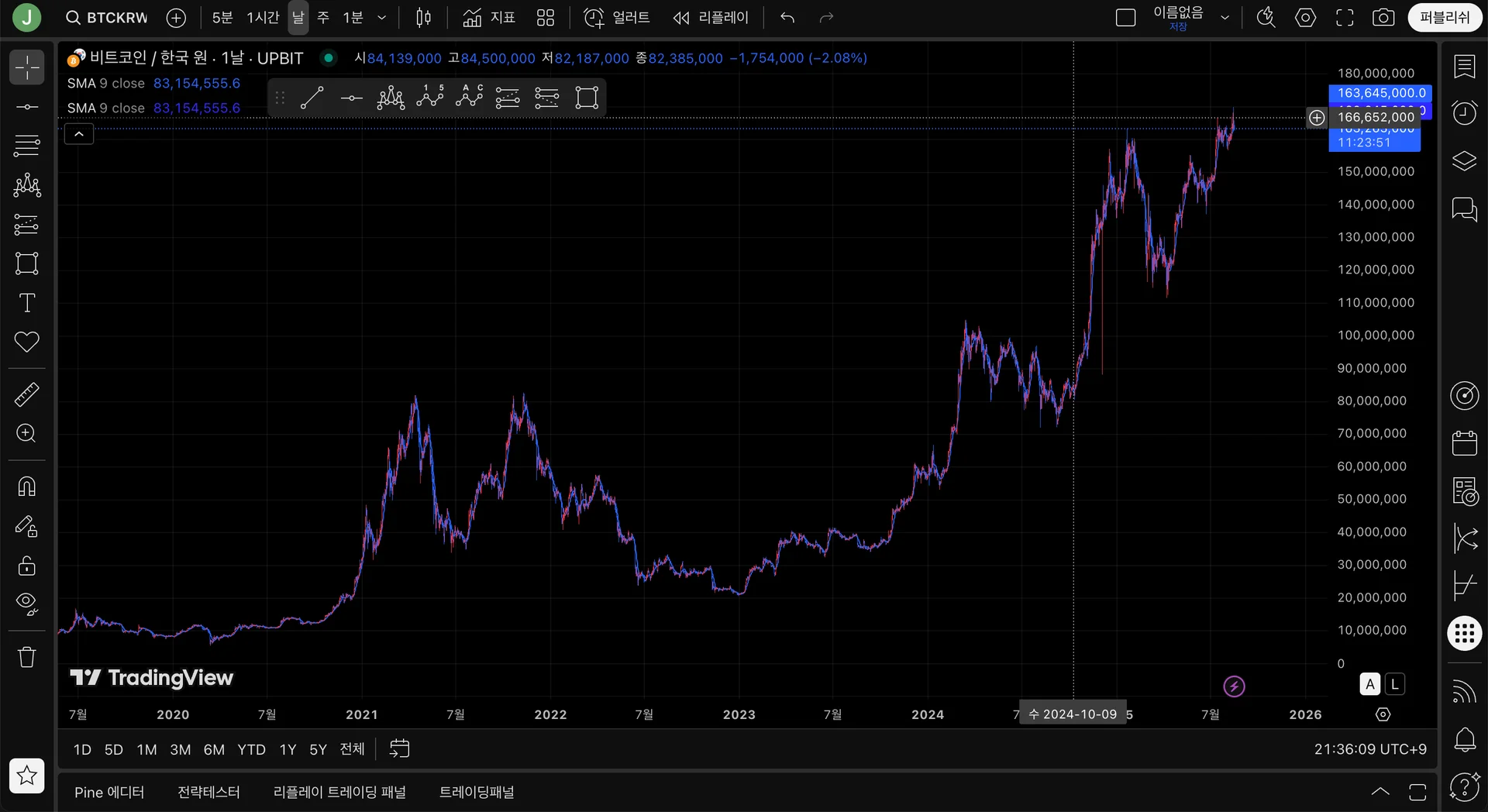Toggle the 5분 interval
The image size is (1488, 812).
pyautogui.click(x=222, y=18)
